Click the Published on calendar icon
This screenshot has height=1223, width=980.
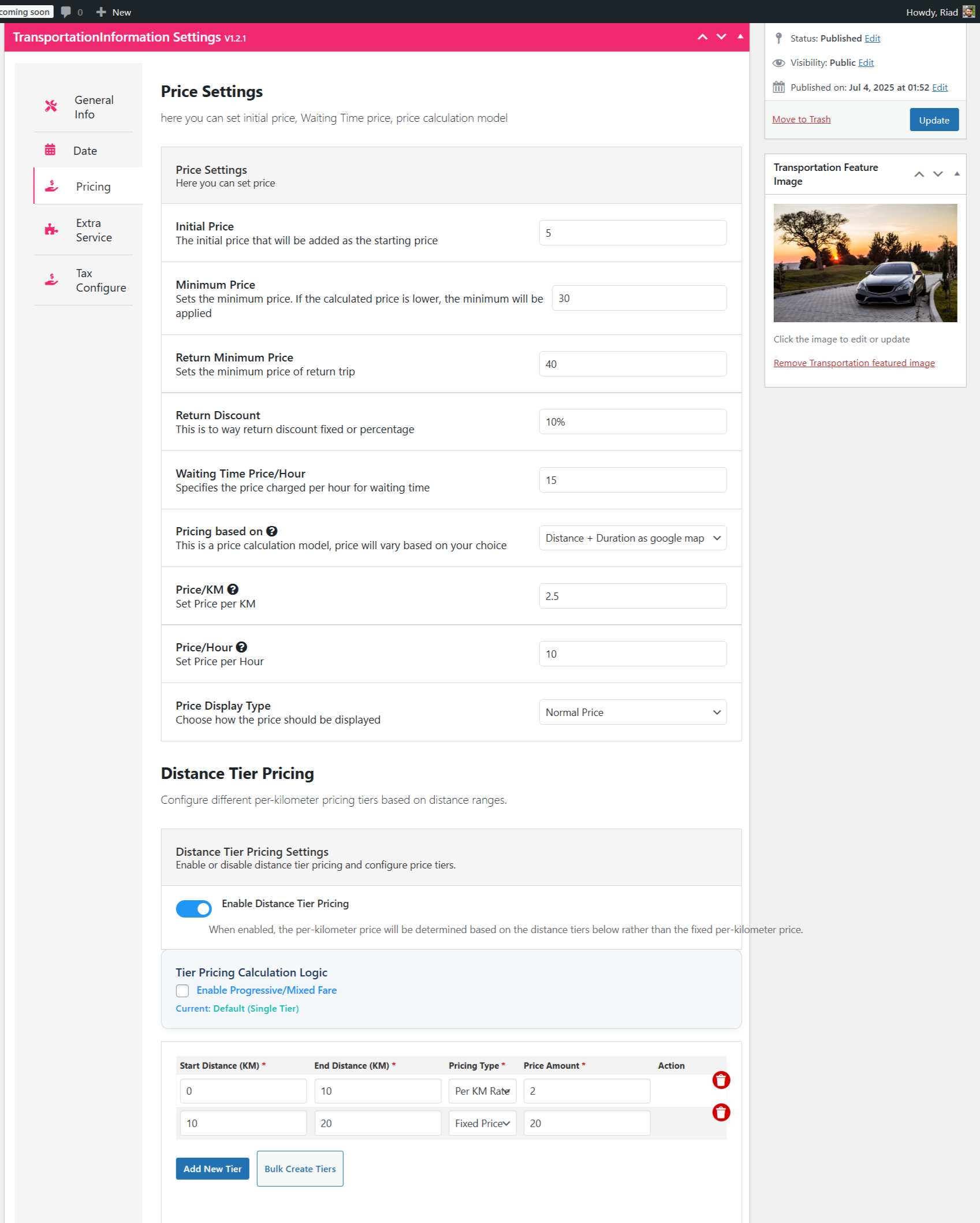click(778, 87)
